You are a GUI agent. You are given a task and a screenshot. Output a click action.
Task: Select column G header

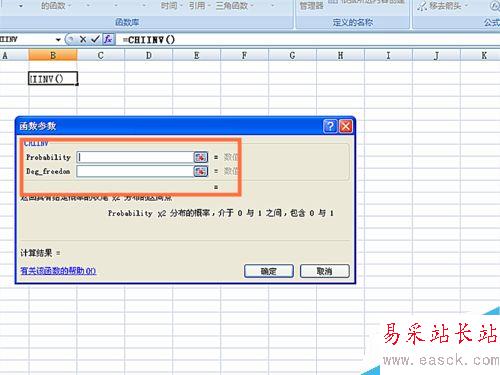292,55
